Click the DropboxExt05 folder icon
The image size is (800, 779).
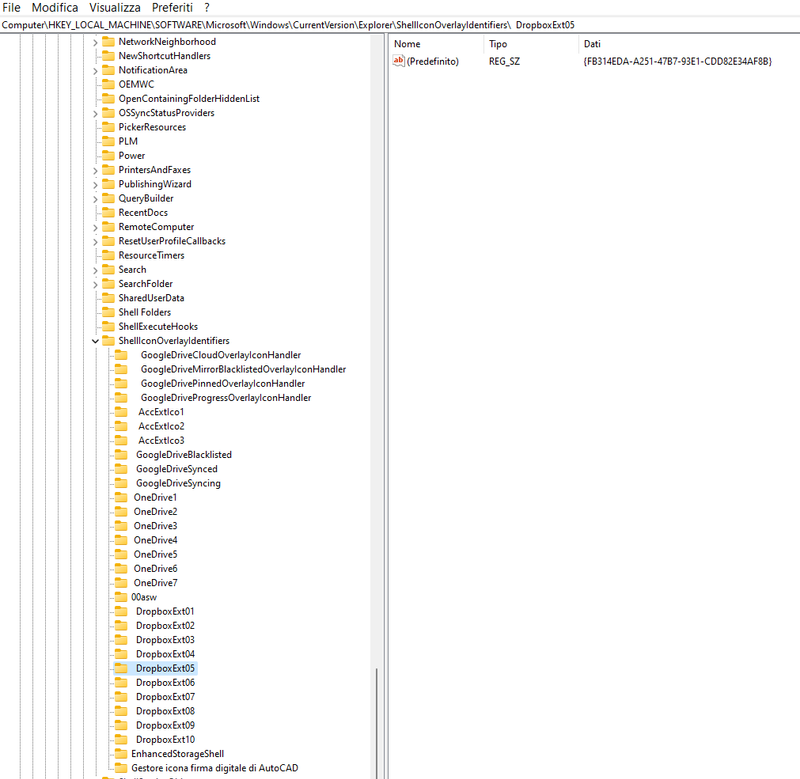click(122, 668)
